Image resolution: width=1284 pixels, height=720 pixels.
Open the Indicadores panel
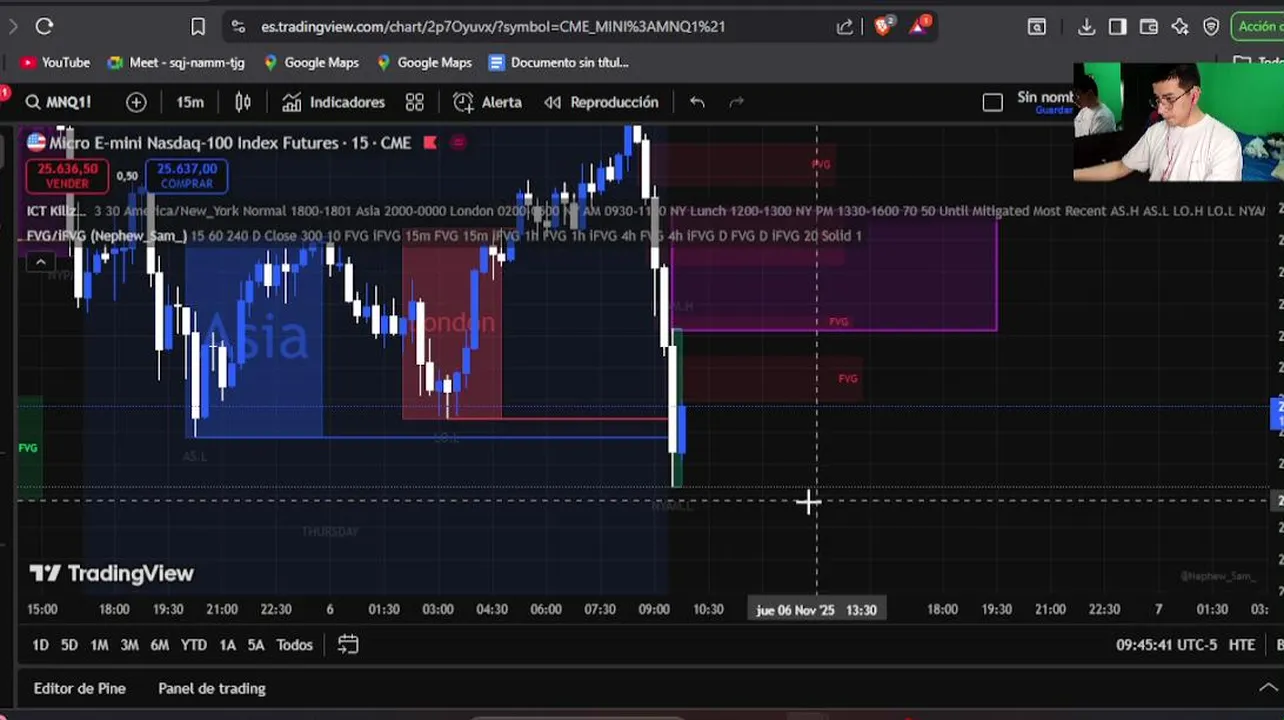pyautogui.click(x=334, y=102)
